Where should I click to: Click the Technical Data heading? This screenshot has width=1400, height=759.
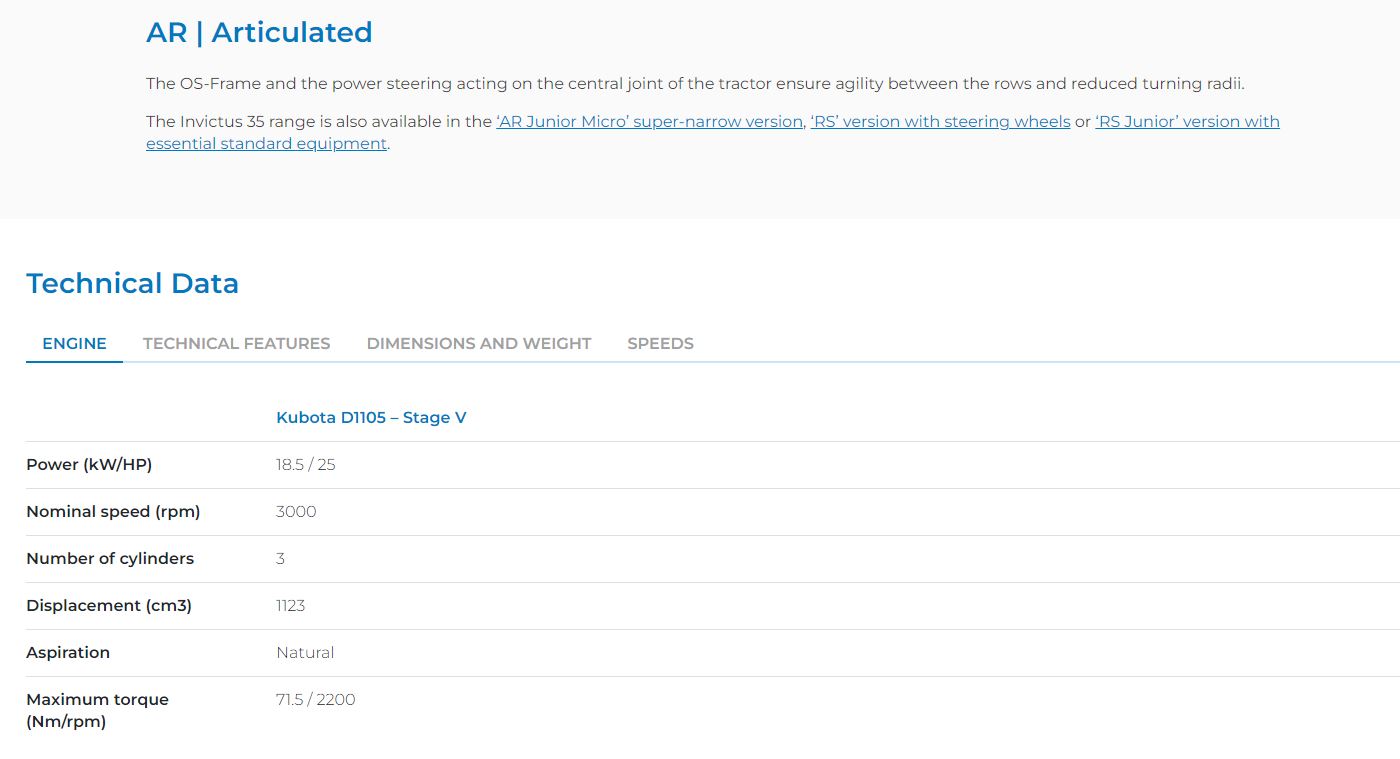[x=132, y=283]
